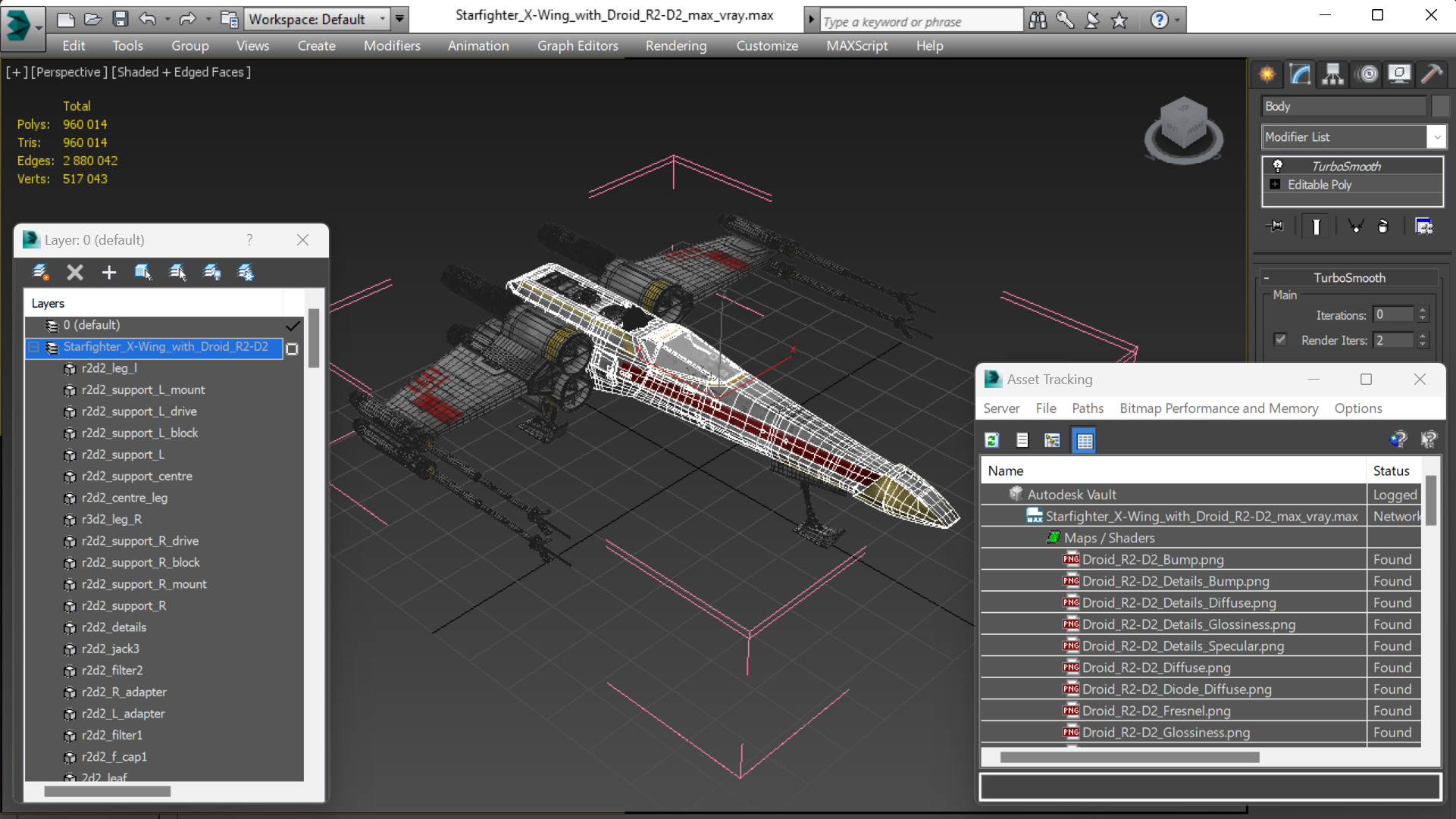Image resolution: width=1456 pixels, height=819 pixels.
Task: Click the [Shaded + Edged Faces] viewport label
Action: (181, 72)
